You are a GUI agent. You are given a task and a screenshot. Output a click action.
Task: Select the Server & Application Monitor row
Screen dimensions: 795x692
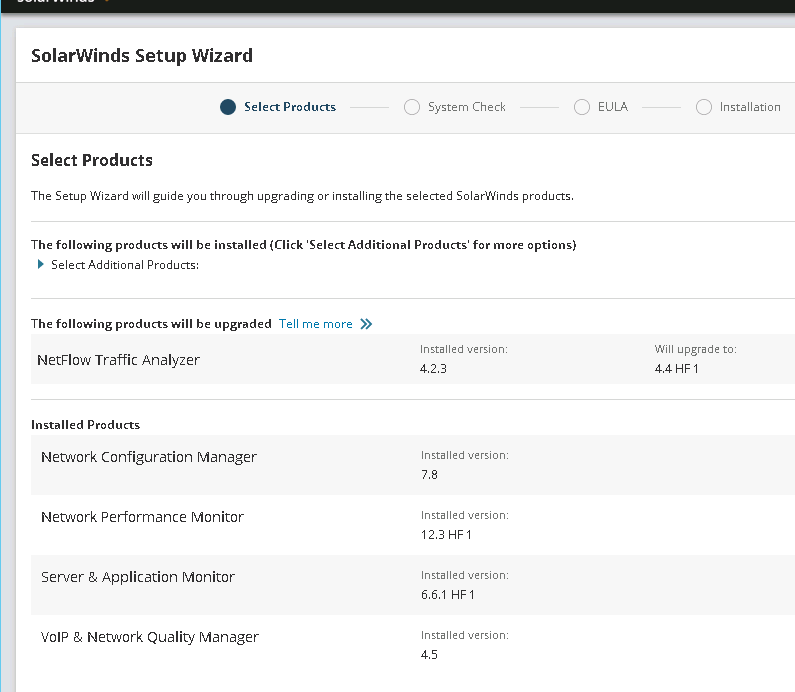point(138,577)
